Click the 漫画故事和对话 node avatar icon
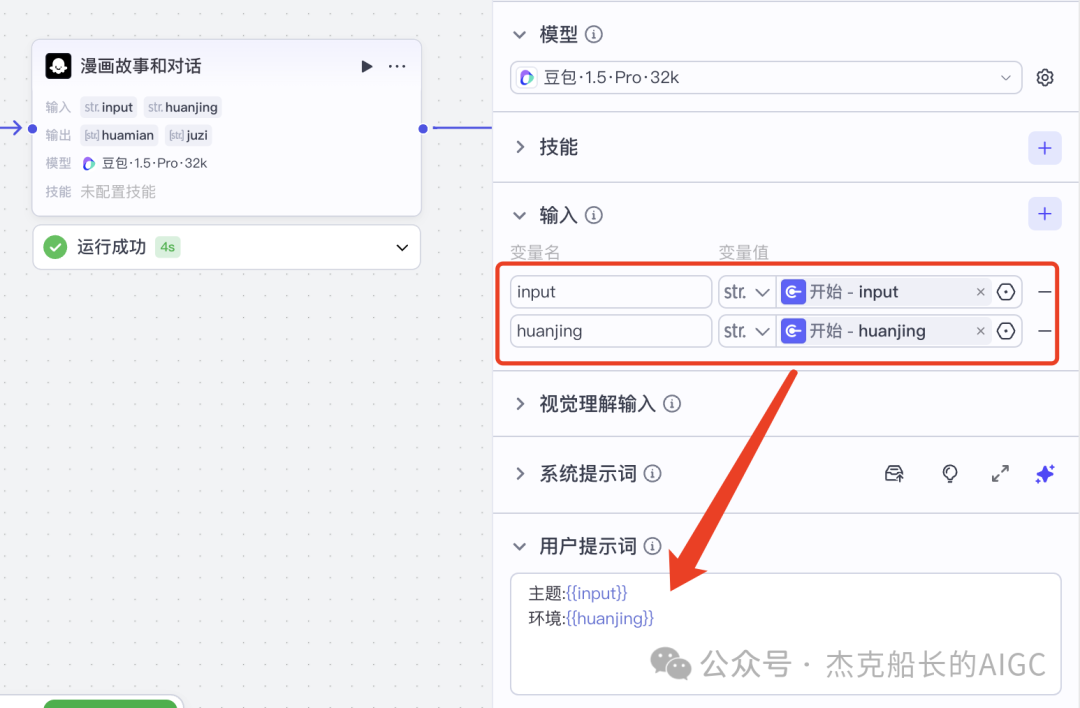Image resolution: width=1080 pixels, height=708 pixels. pyautogui.click(x=58, y=66)
